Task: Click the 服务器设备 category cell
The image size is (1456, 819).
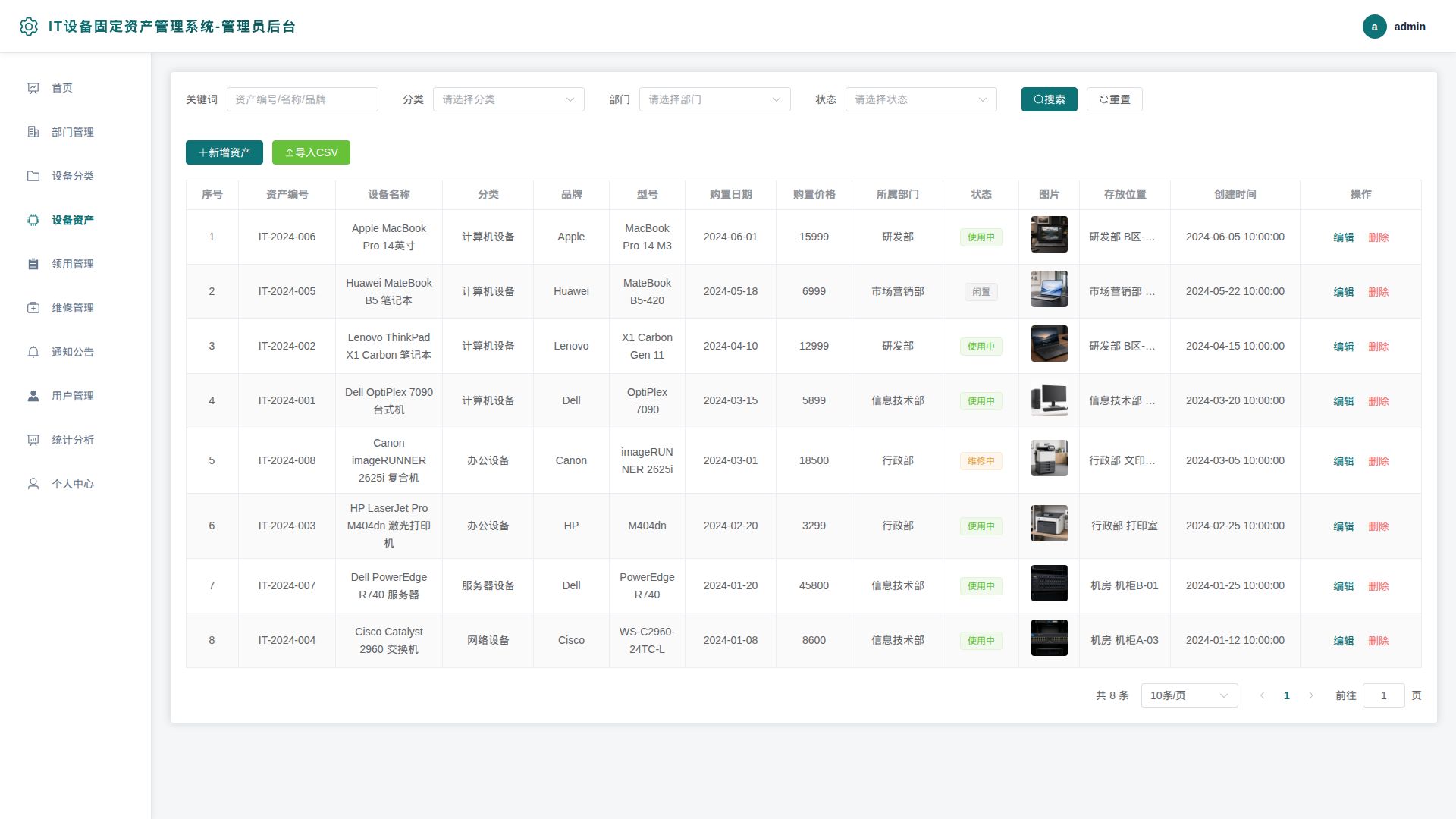Action: point(488,585)
